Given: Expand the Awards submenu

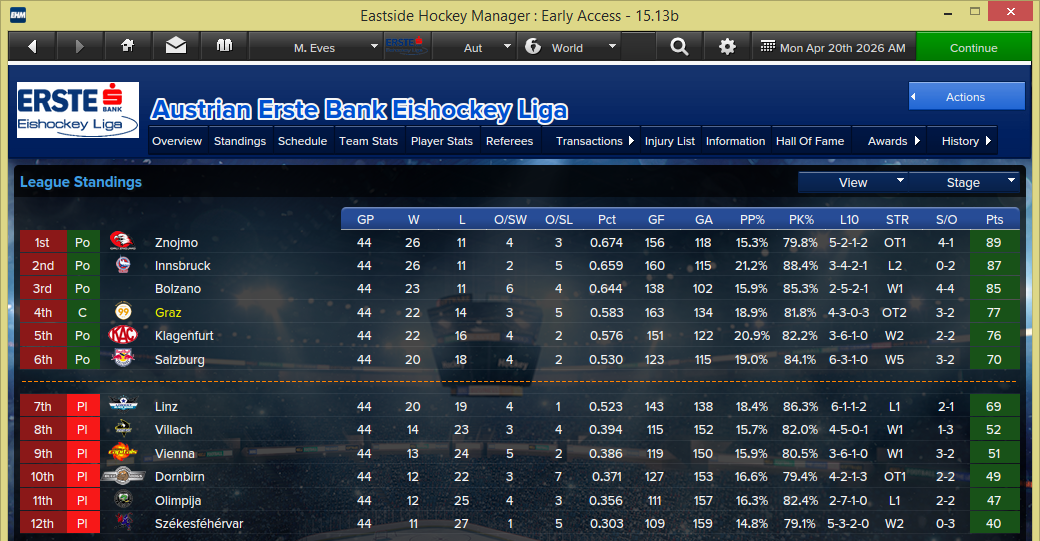Looking at the screenshot, I should click(889, 141).
